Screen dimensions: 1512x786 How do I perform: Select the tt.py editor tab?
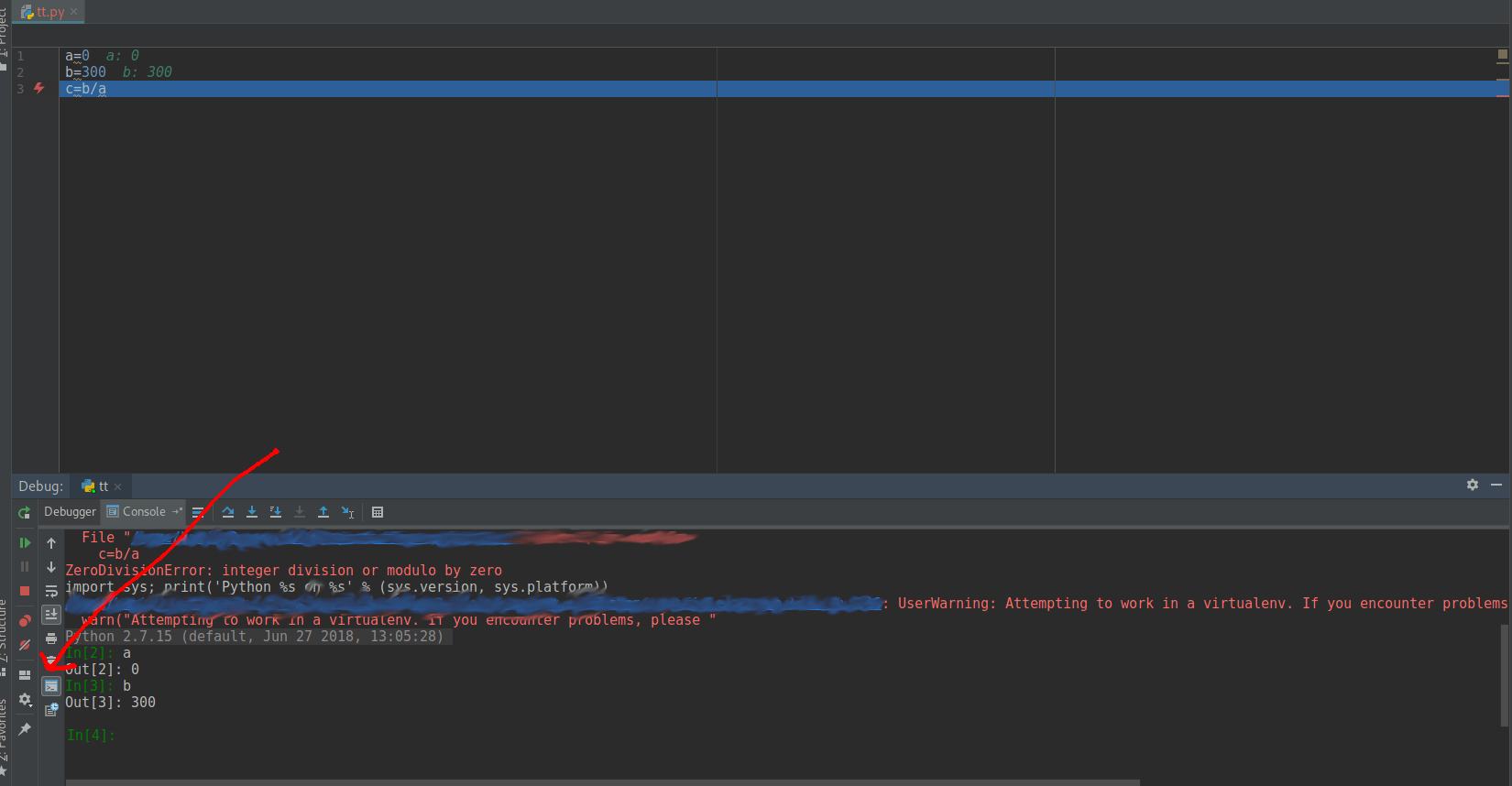[x=49, y=12]
